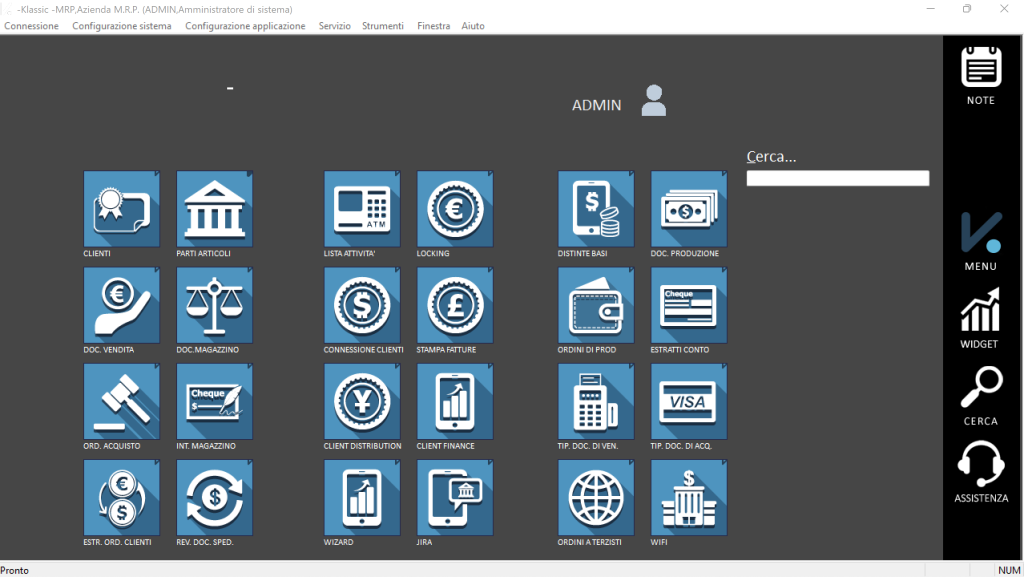1024x577 pixels.
Task: Open the Configurazione sistema menu
Action: [x=122, y=26]
